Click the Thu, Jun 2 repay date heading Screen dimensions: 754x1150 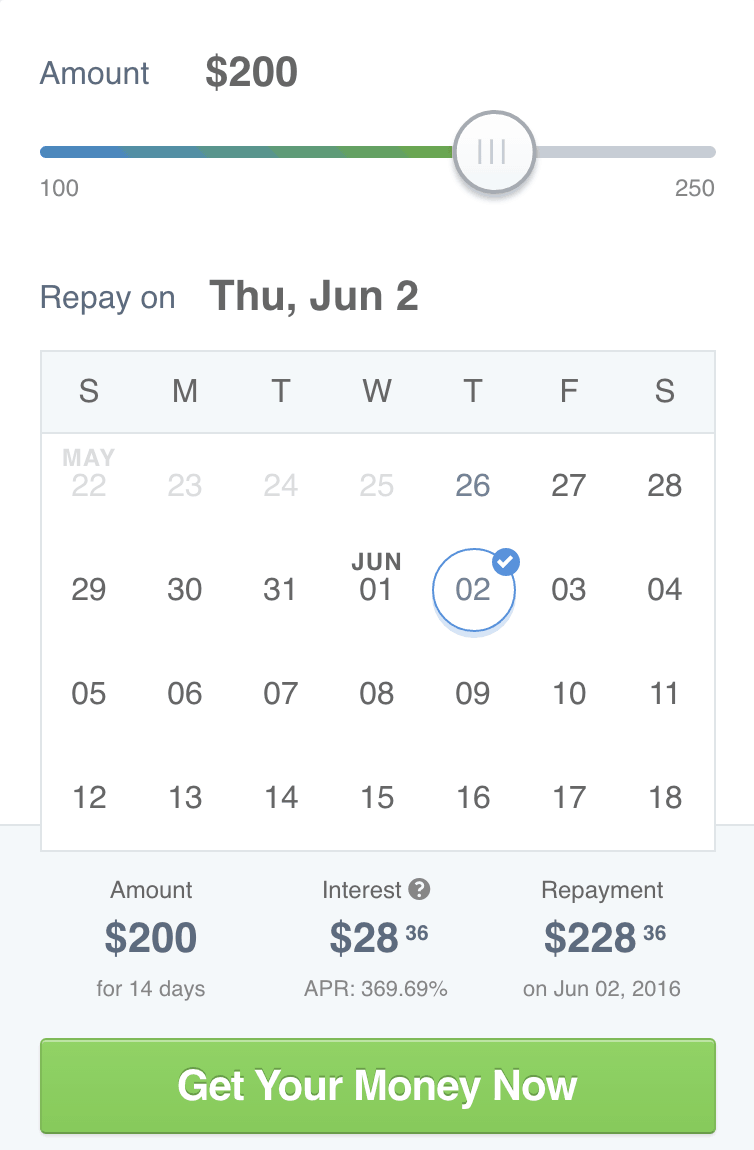pos(314,296)
